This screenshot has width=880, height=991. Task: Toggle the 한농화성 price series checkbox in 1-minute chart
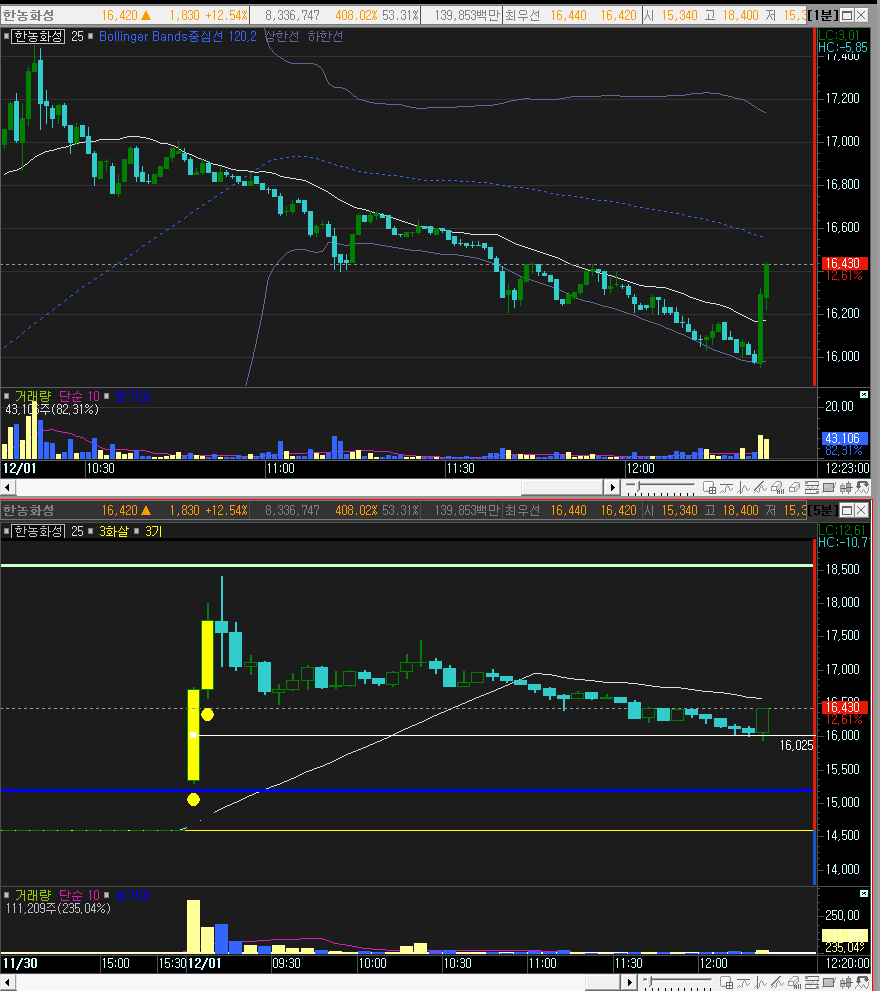click(6, 37)
